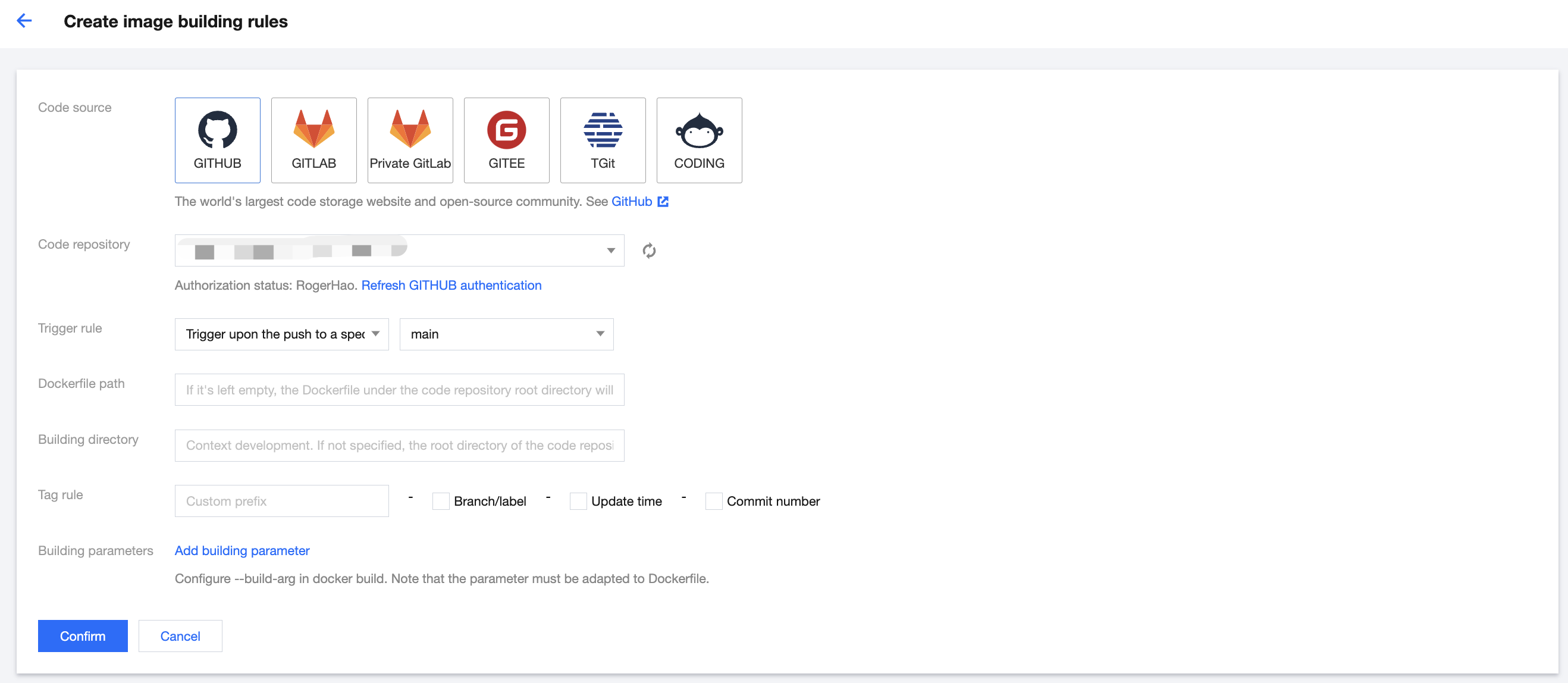Go back using the left arrow icon

[x=24, y=21]
